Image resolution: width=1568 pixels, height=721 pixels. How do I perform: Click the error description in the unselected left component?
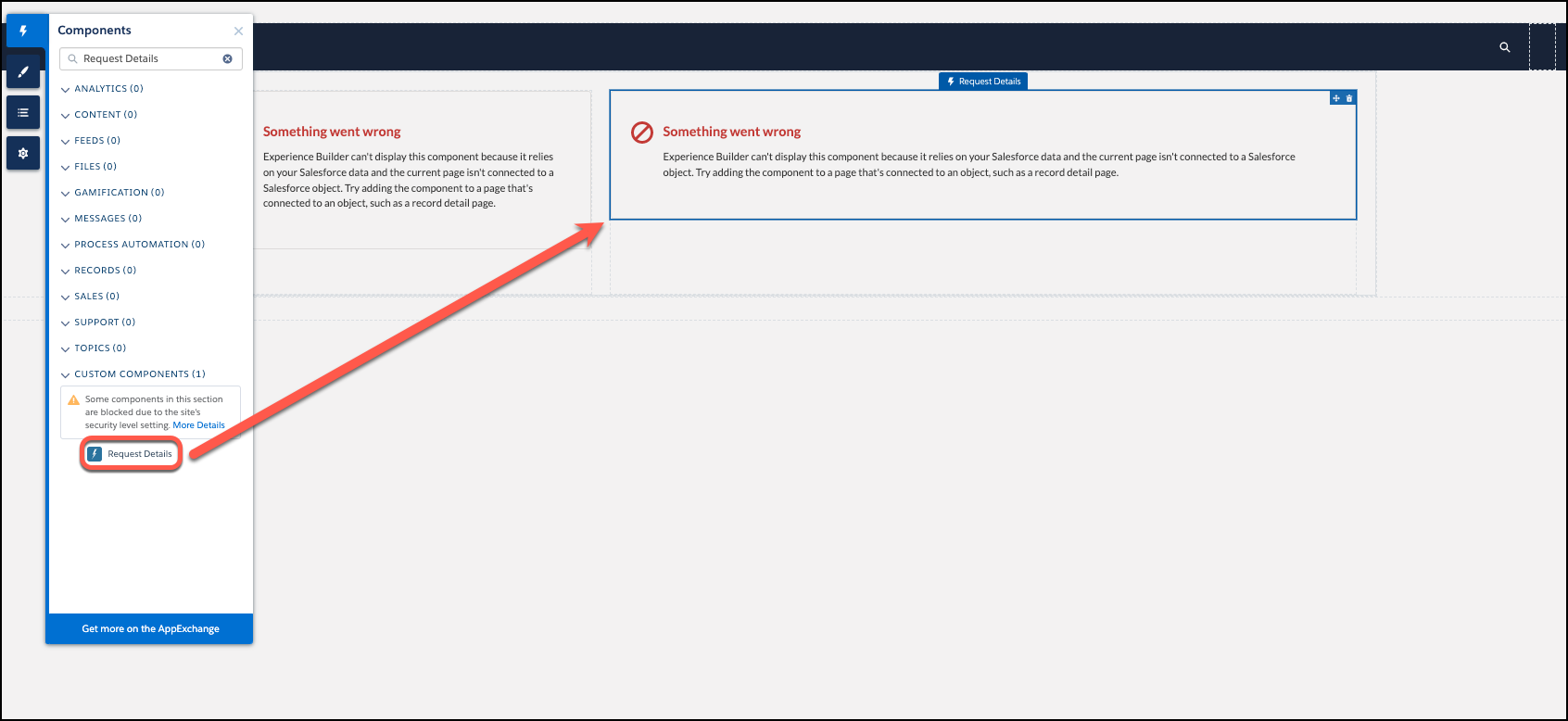tap(409, 180)
